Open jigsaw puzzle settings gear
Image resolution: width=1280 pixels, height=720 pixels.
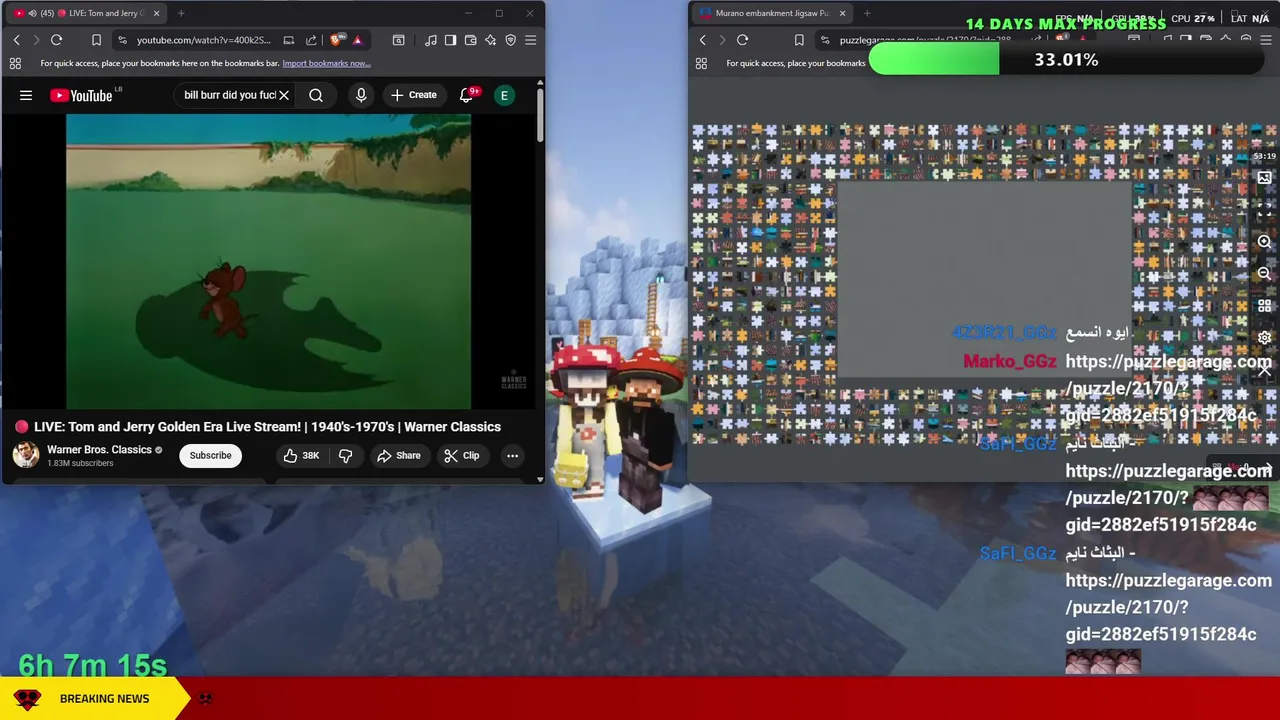[1264, 337]
